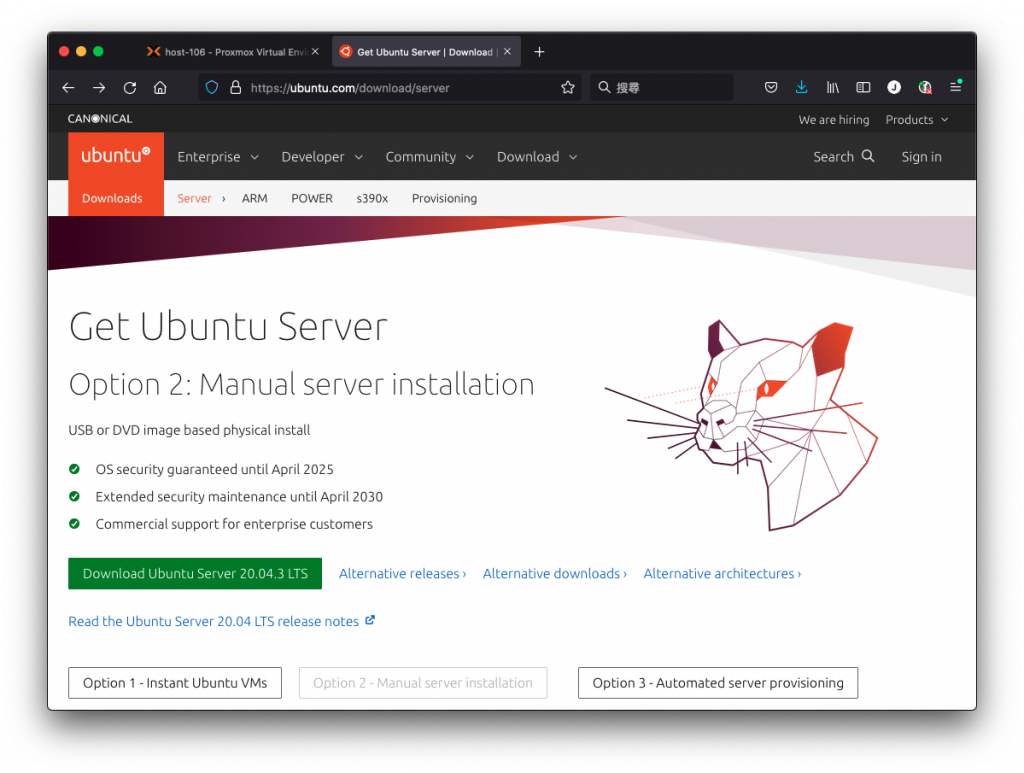Click the padlock site security icon
1024x773 pixels.
coord(236,87)
